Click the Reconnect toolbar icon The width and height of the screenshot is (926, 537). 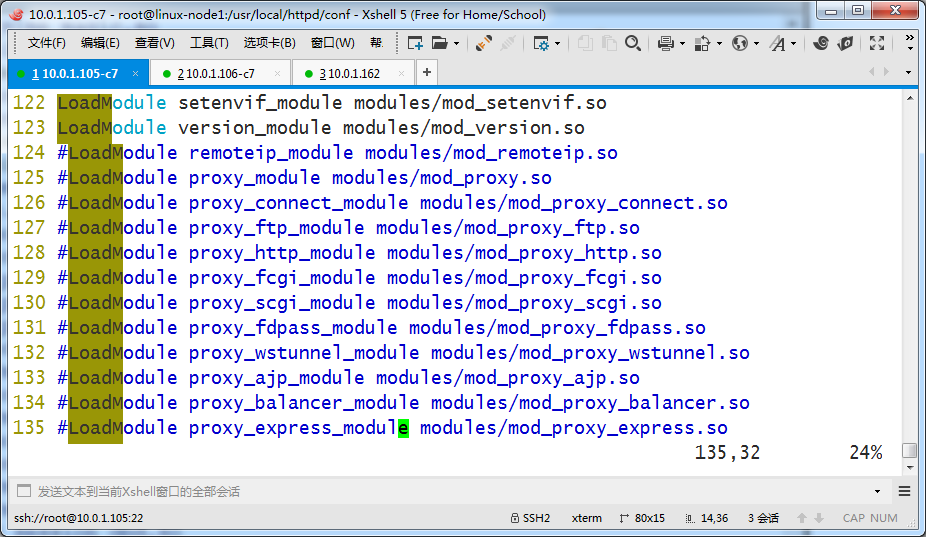(x=484, y=43)
